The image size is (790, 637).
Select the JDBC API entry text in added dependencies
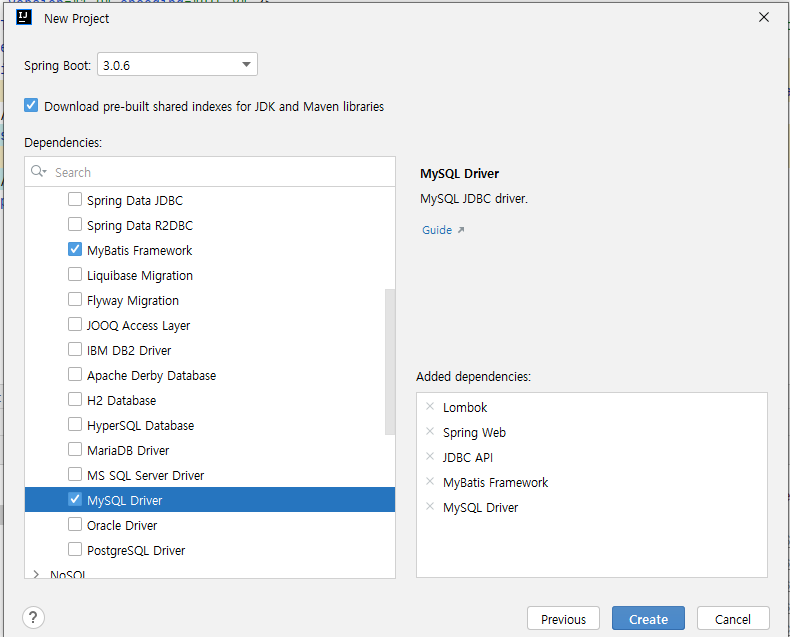coord(468,458)
